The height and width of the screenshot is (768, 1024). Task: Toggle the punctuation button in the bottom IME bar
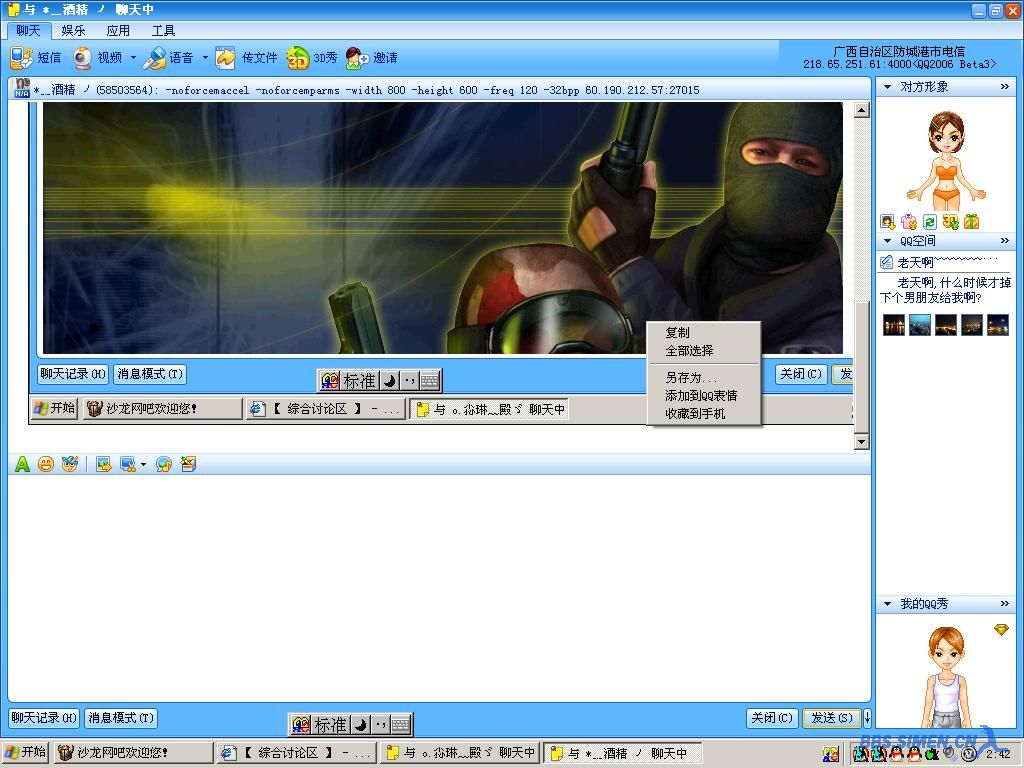click(381, 724)
